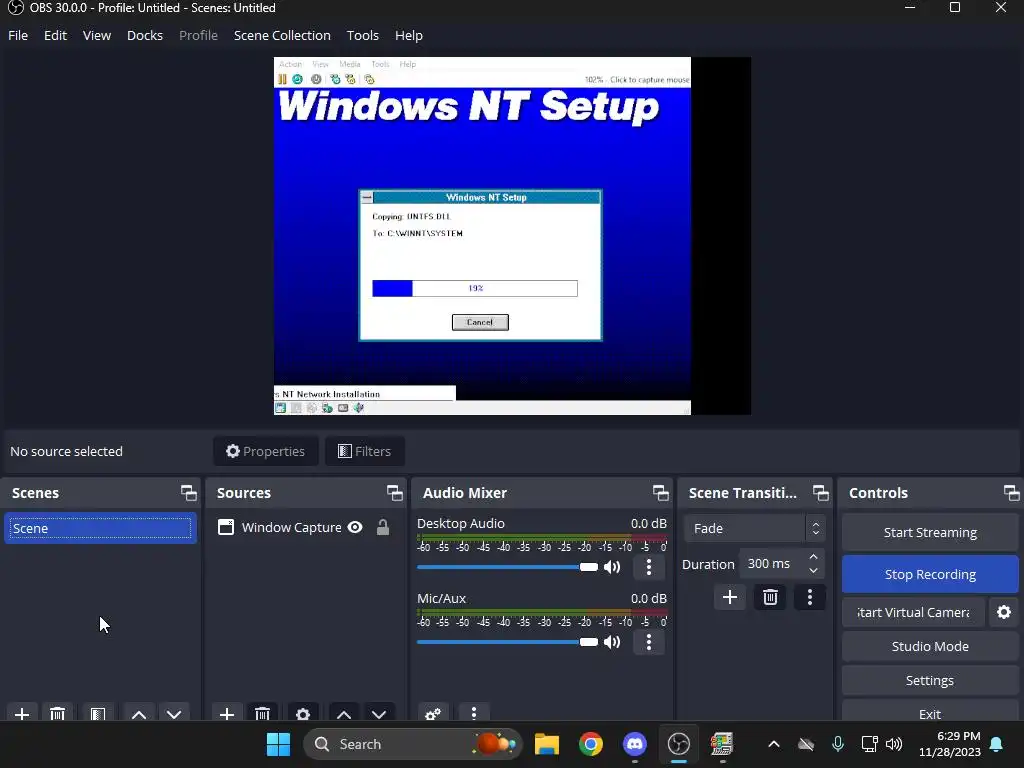Open Audio Mixer menu at the dock bottom
This screenshot has height=768, width=1024.
[x=474, y=714]
